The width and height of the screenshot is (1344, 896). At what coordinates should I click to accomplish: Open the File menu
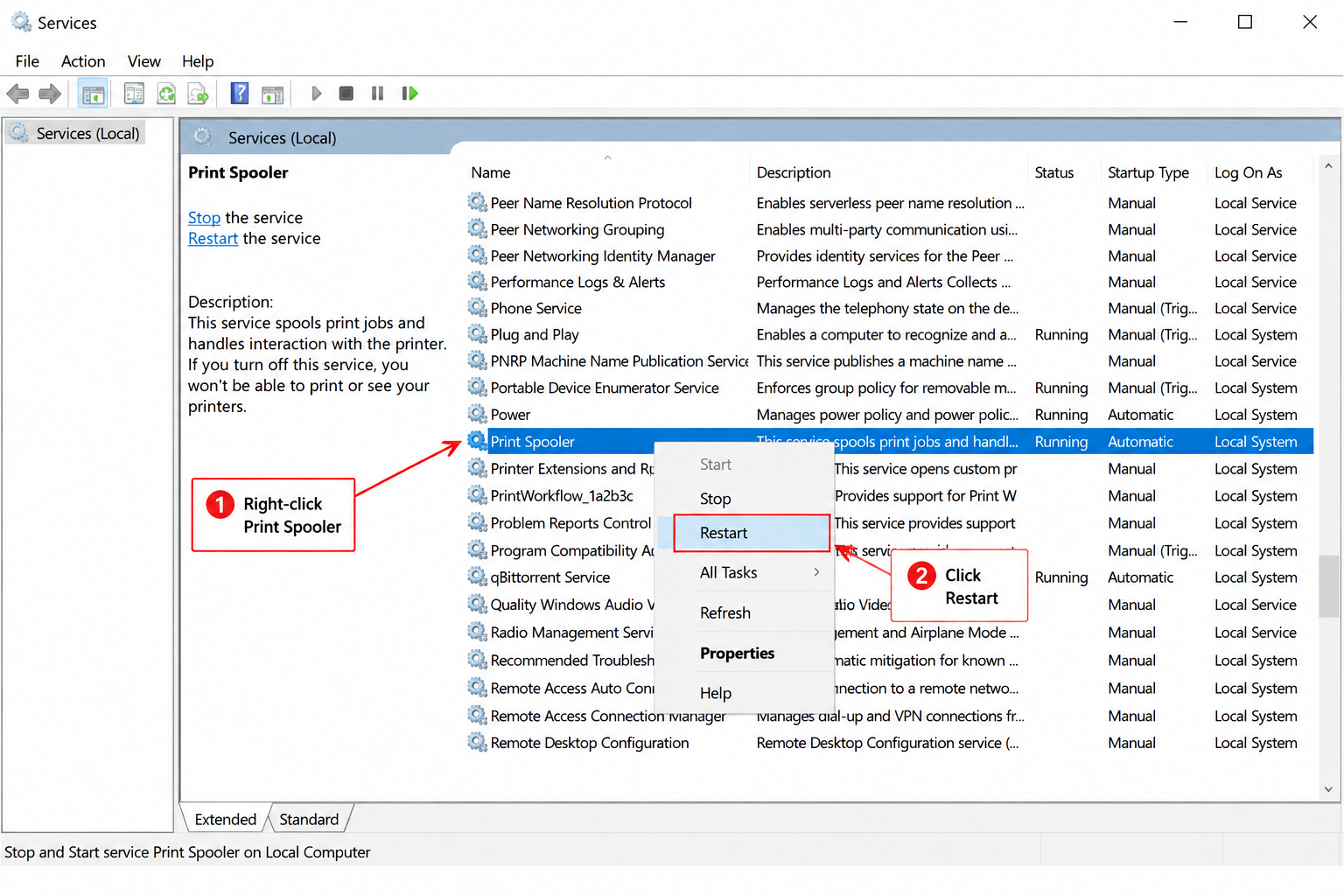(x=27, y=61)
